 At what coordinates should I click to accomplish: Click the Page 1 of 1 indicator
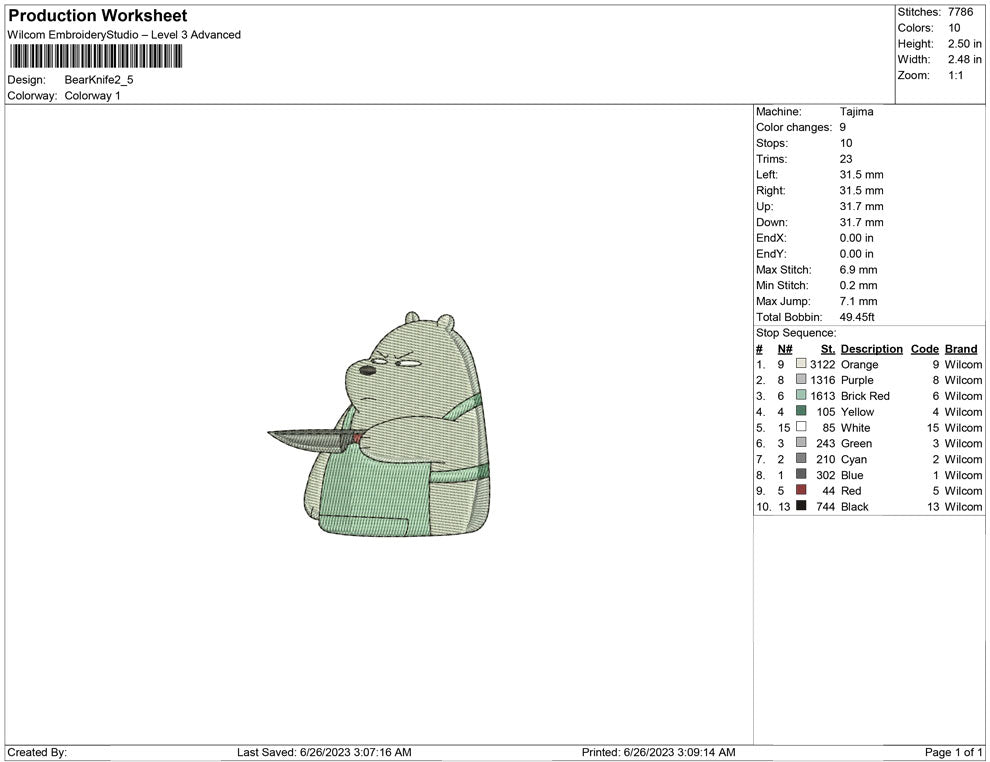click(953, 752)
